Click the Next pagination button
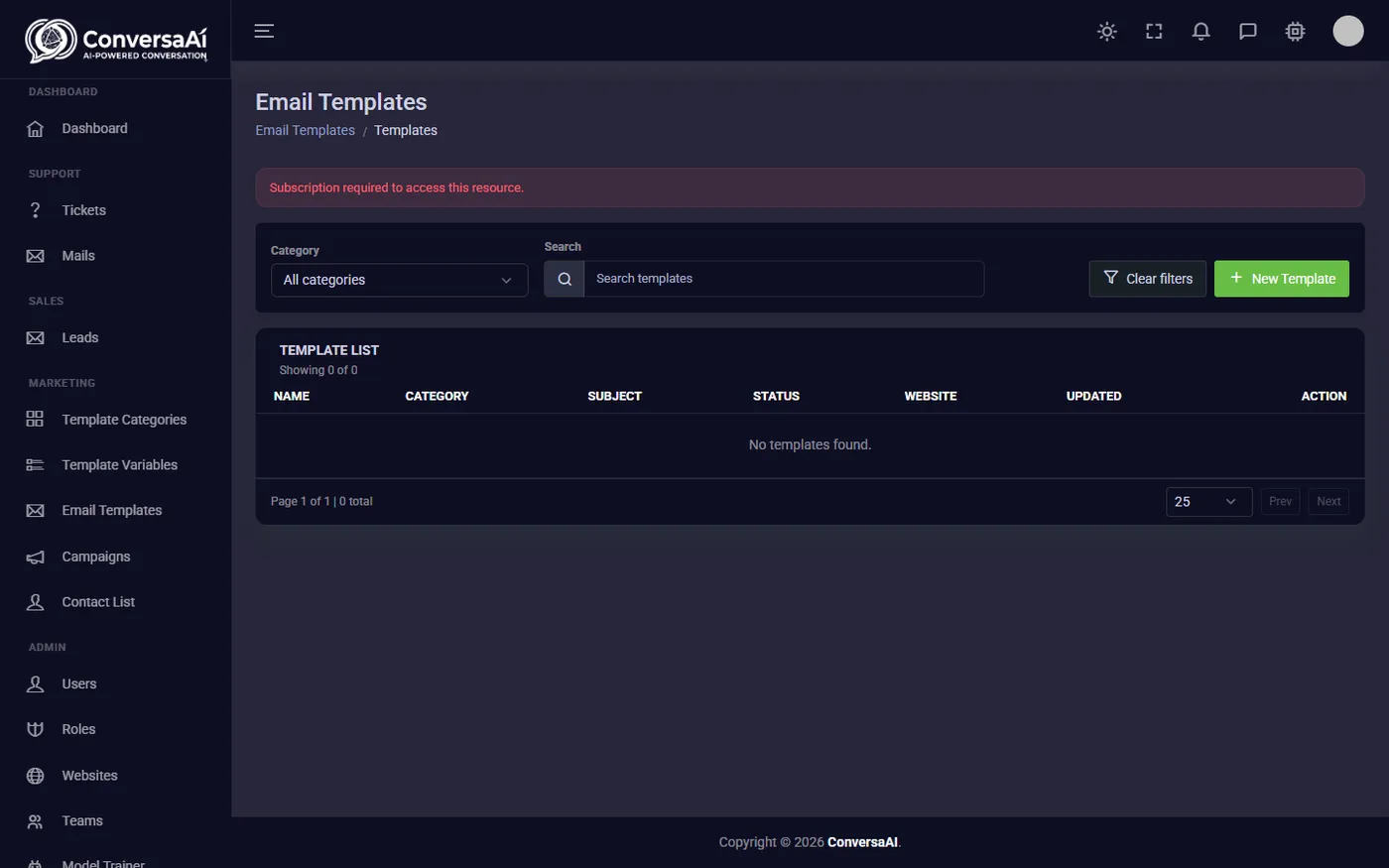Screen dimensions: 1389x868 click(x=1328, y=502)
